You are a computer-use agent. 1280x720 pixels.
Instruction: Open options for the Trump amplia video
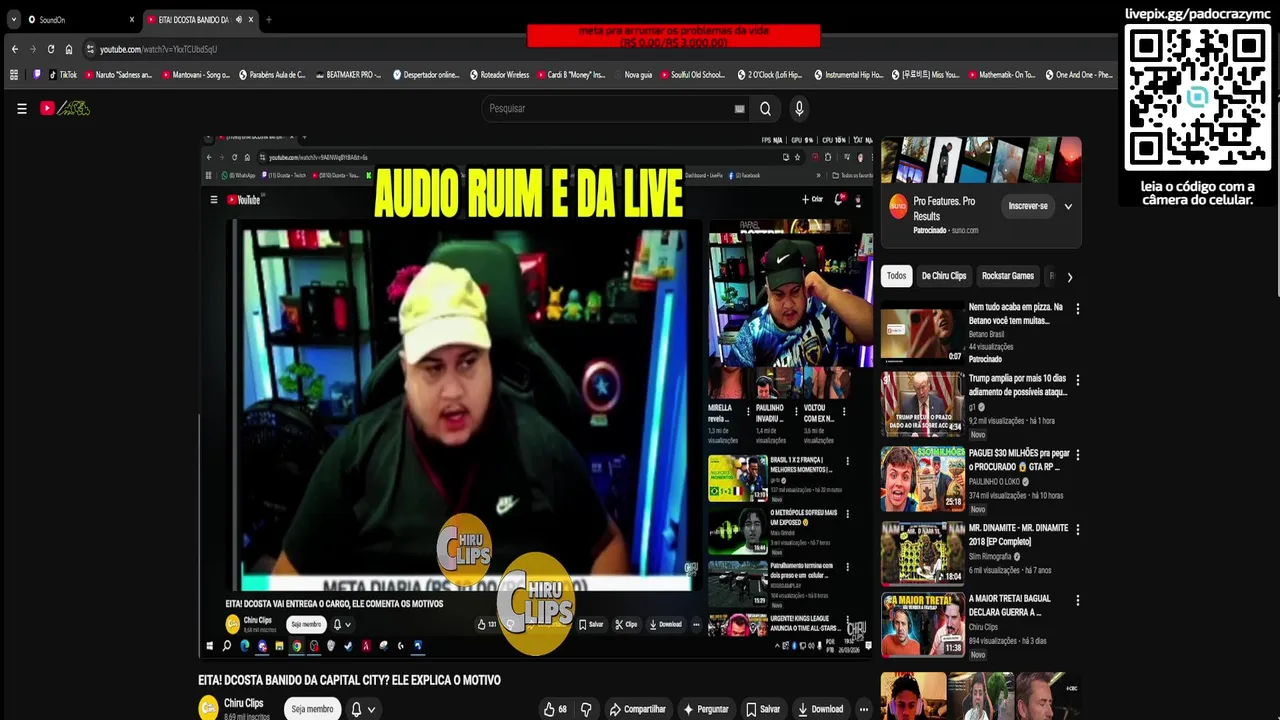[x=1077, y=380]
